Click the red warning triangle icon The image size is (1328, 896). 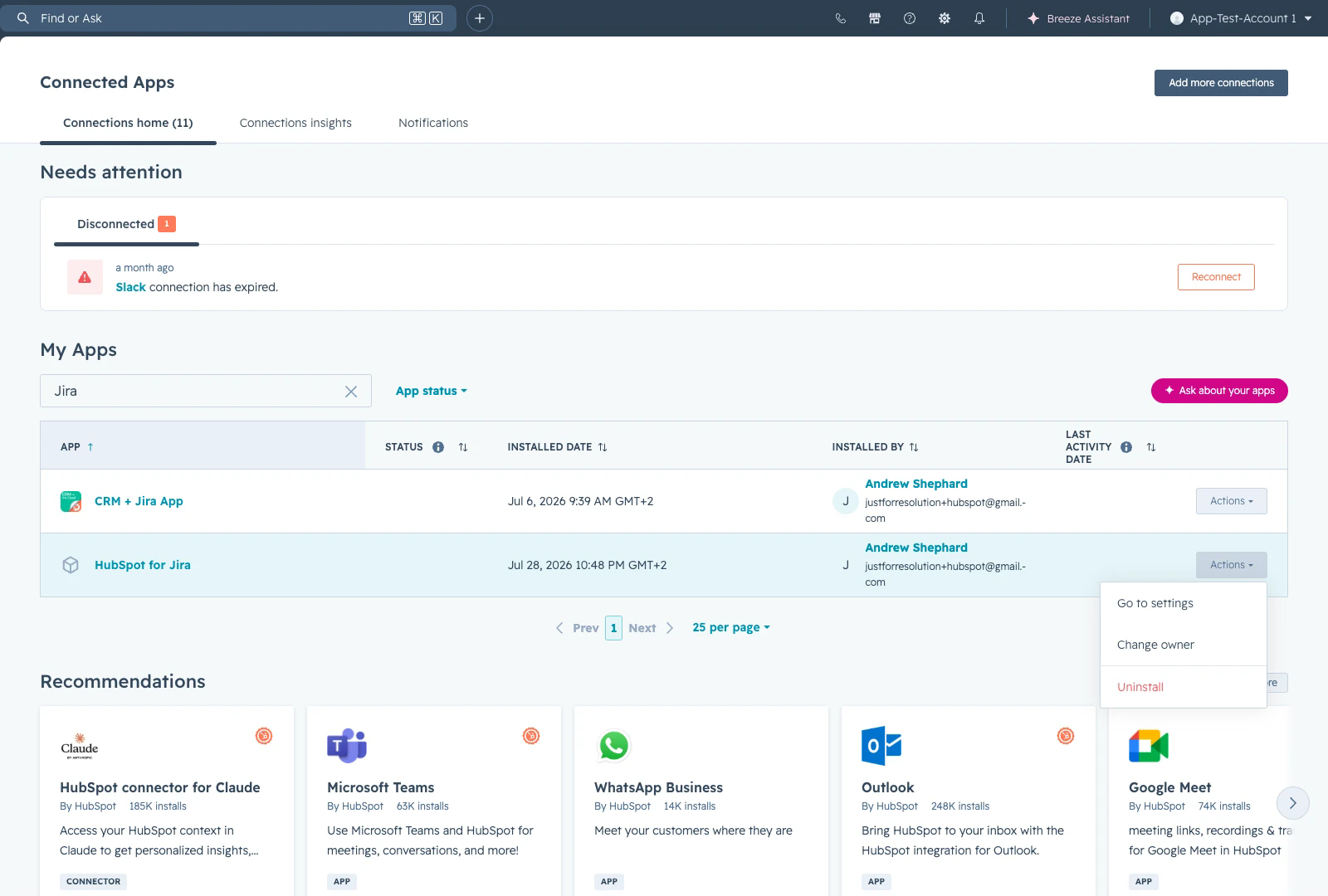tap(85, 277)
